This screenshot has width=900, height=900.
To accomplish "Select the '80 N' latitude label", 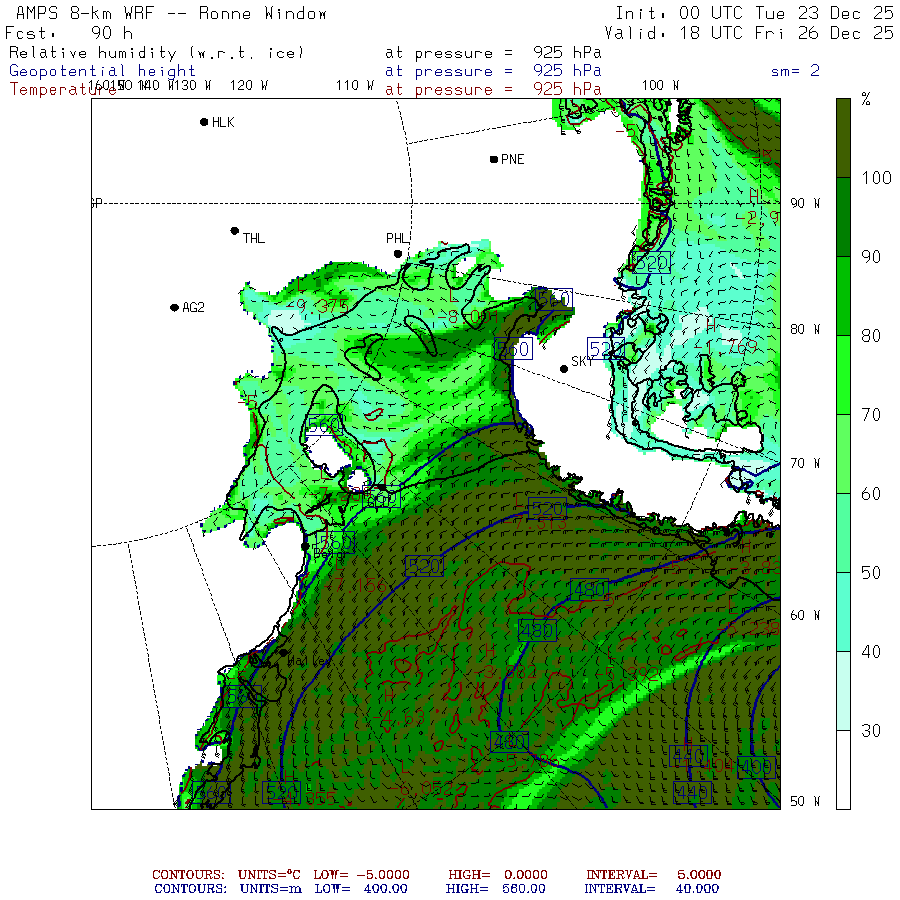I will 805,329.
